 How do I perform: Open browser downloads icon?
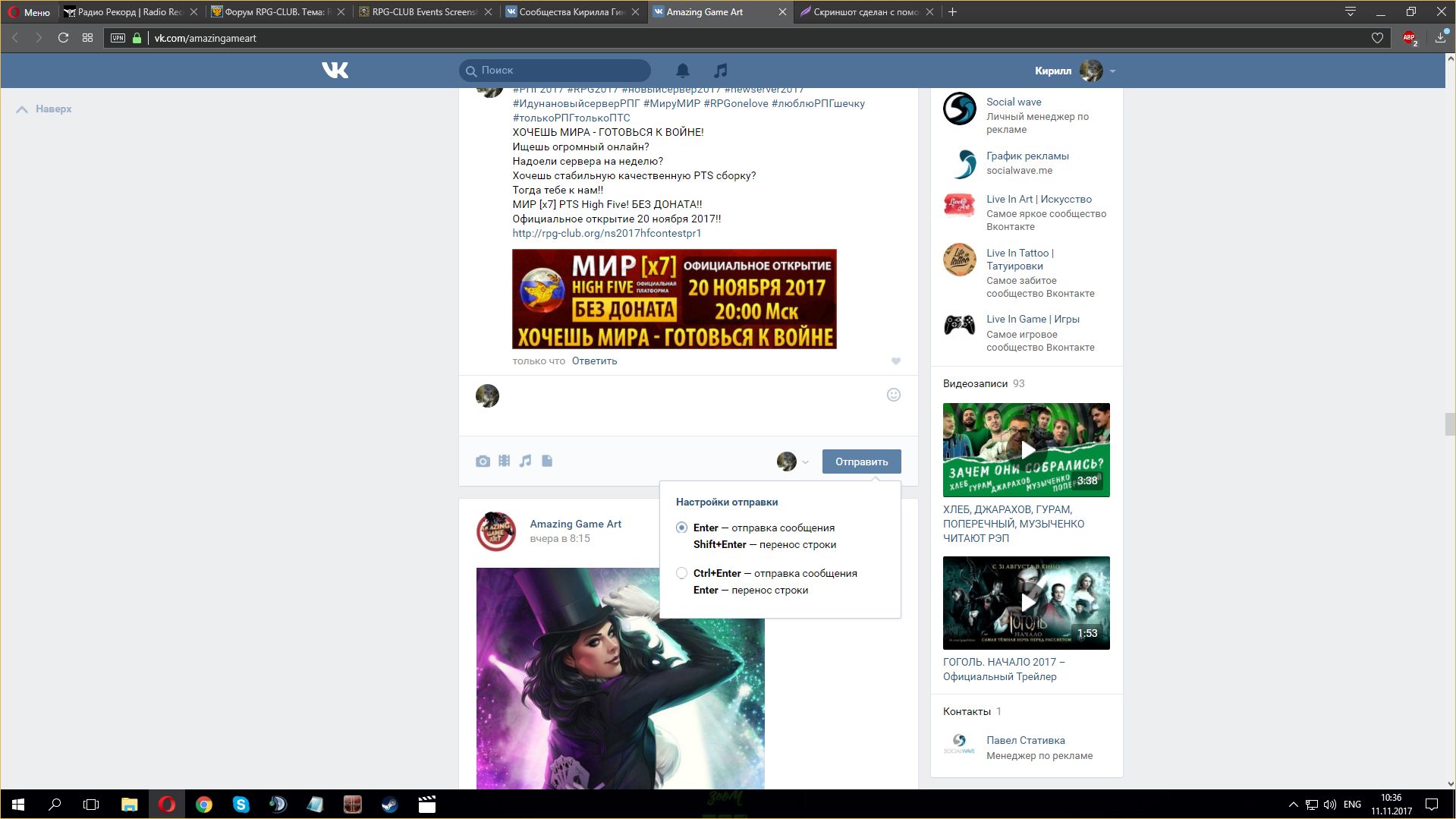1440,37
